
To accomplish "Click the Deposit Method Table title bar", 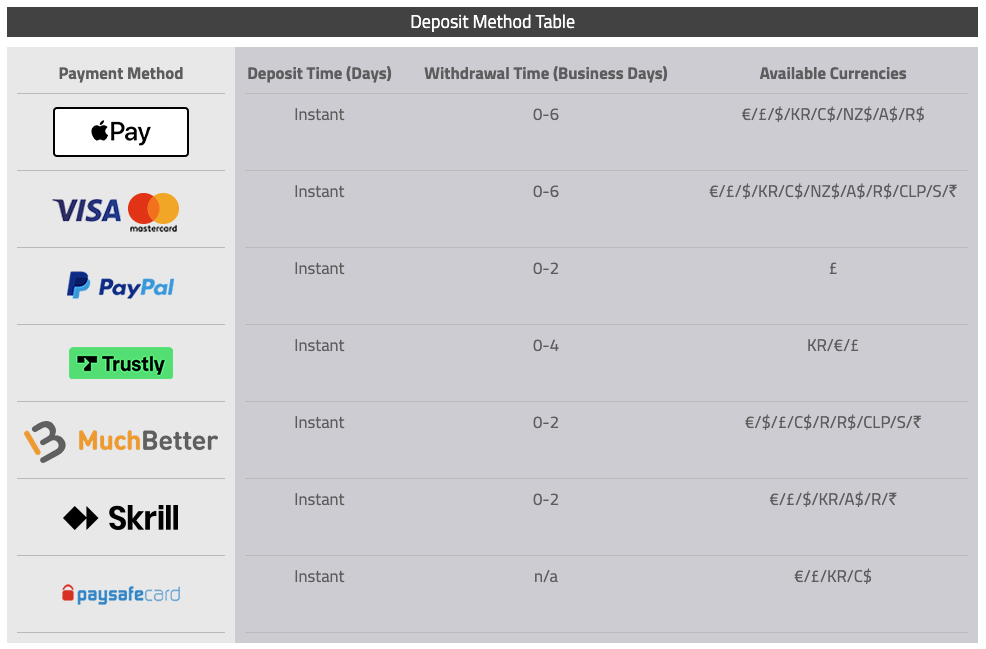I will [492, 22].
